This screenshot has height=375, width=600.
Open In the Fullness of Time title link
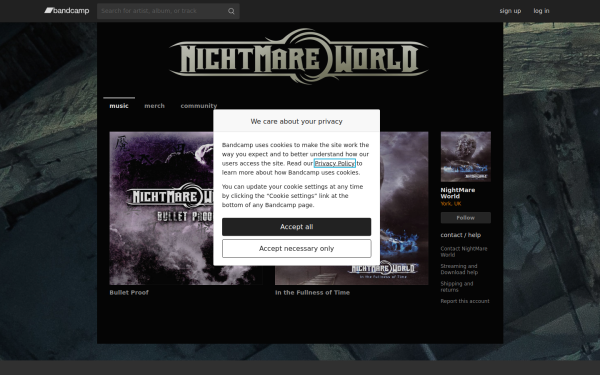312,292
